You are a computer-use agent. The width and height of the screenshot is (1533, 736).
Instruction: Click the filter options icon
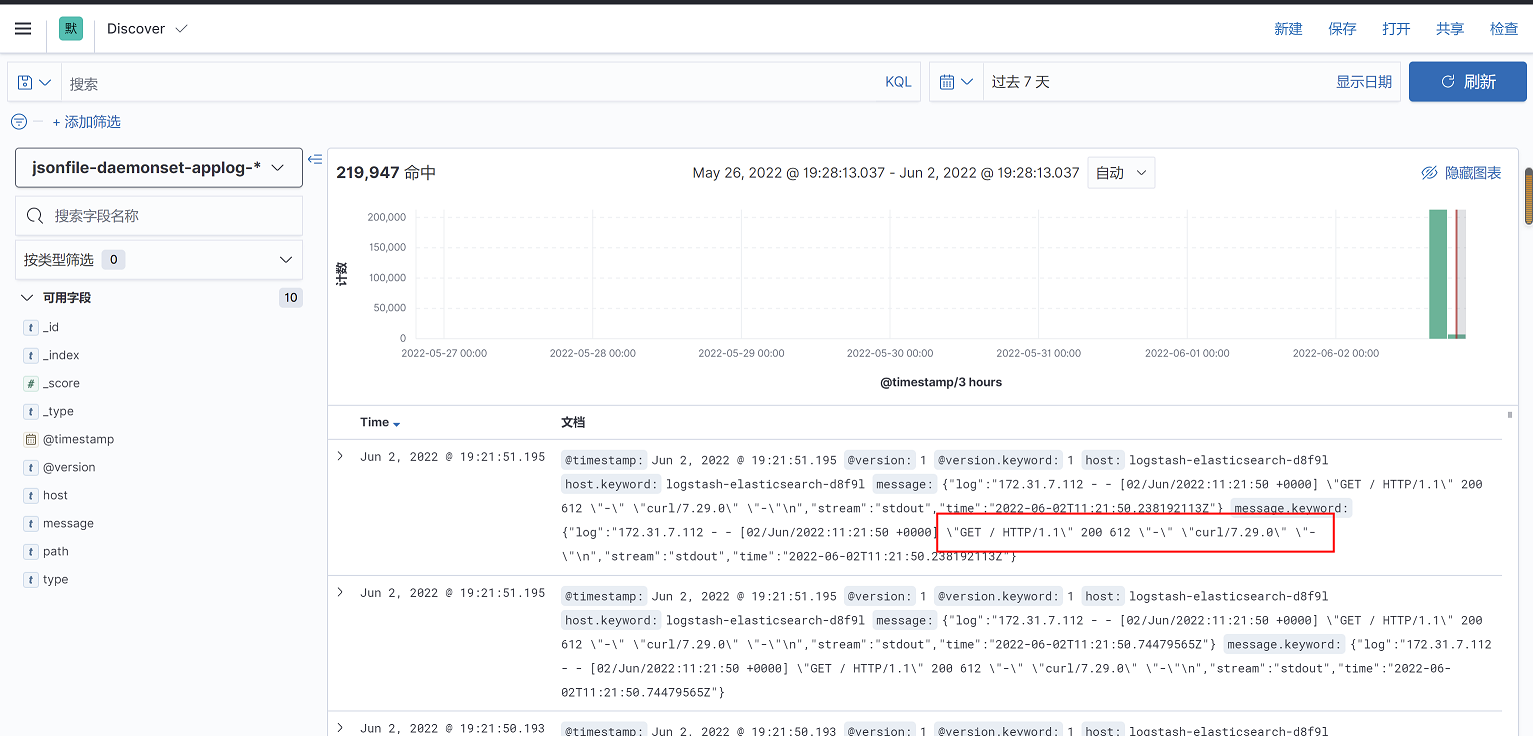18,122
